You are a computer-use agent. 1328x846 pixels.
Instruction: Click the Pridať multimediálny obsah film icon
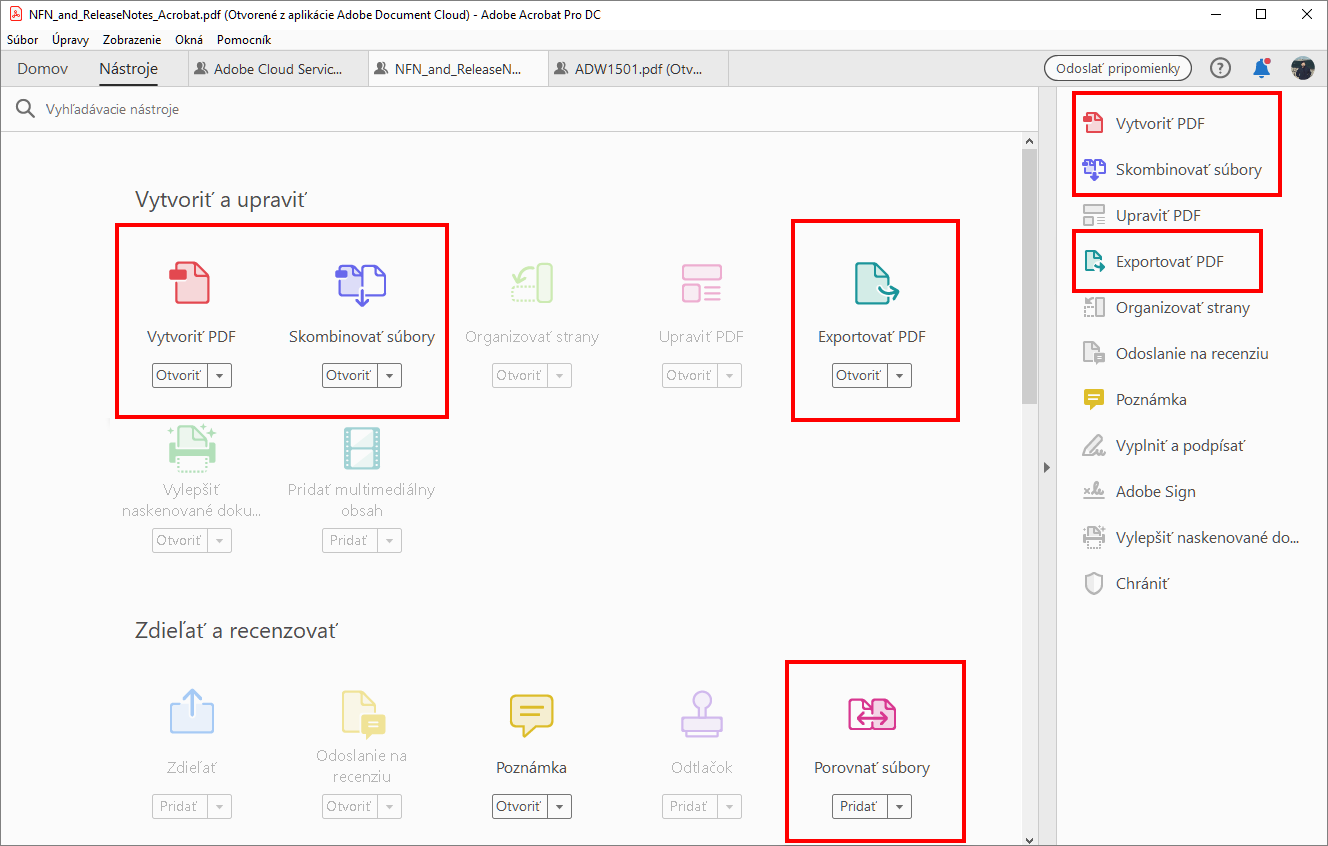pos(361,448)
